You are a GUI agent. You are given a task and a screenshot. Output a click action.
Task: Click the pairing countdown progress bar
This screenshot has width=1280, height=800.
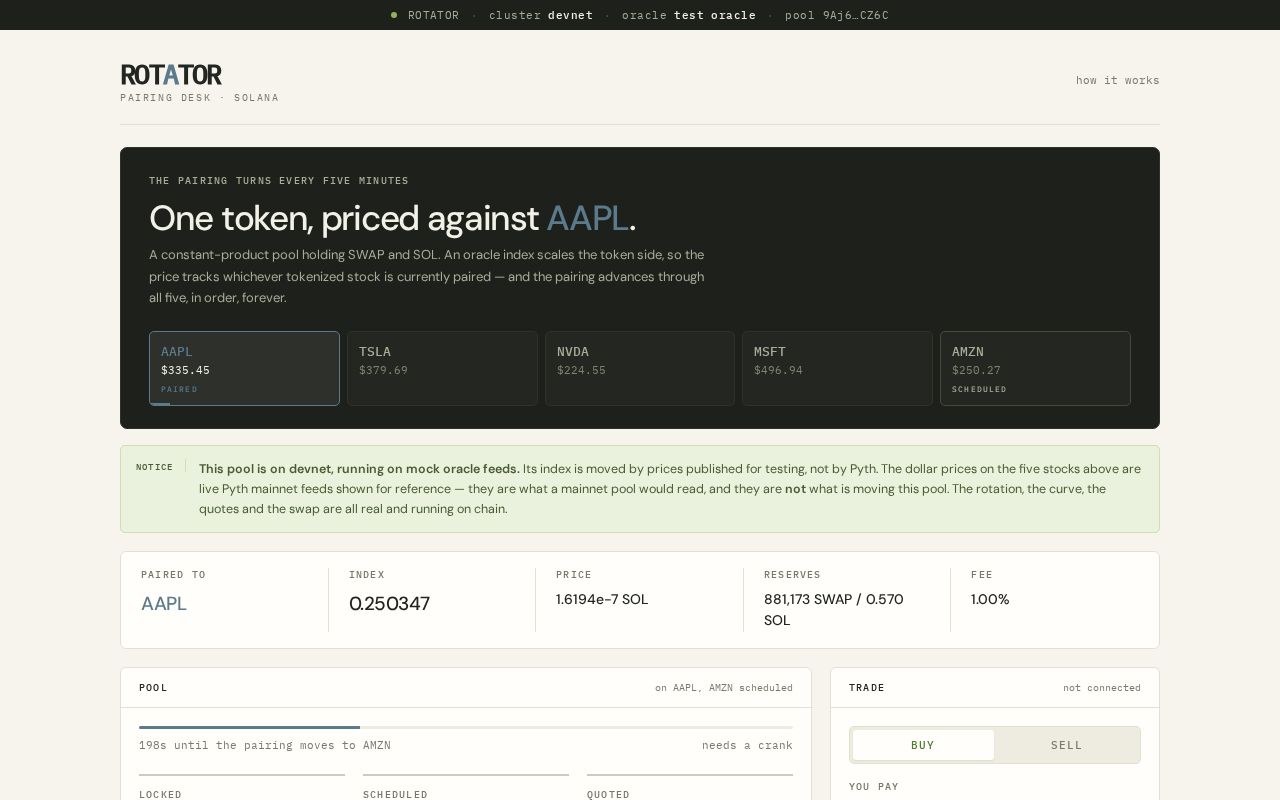click(x=466, y=727)
